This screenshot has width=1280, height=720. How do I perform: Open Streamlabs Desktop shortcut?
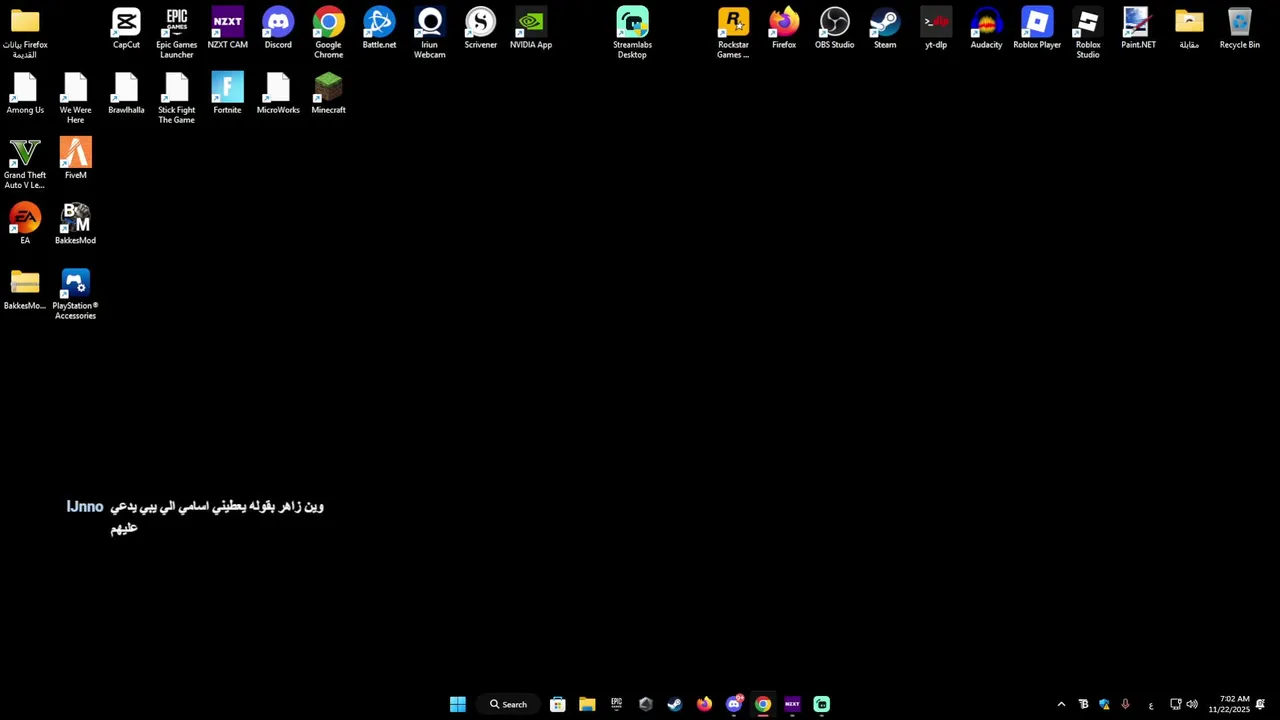[632, 34]
